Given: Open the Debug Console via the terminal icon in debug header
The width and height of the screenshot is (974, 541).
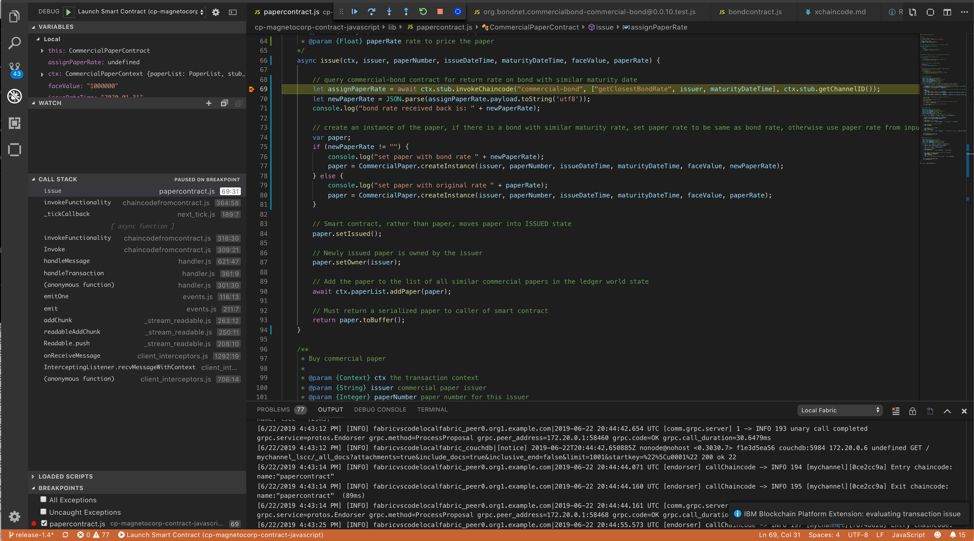Looking at the screenshot, I should point(233,12).
